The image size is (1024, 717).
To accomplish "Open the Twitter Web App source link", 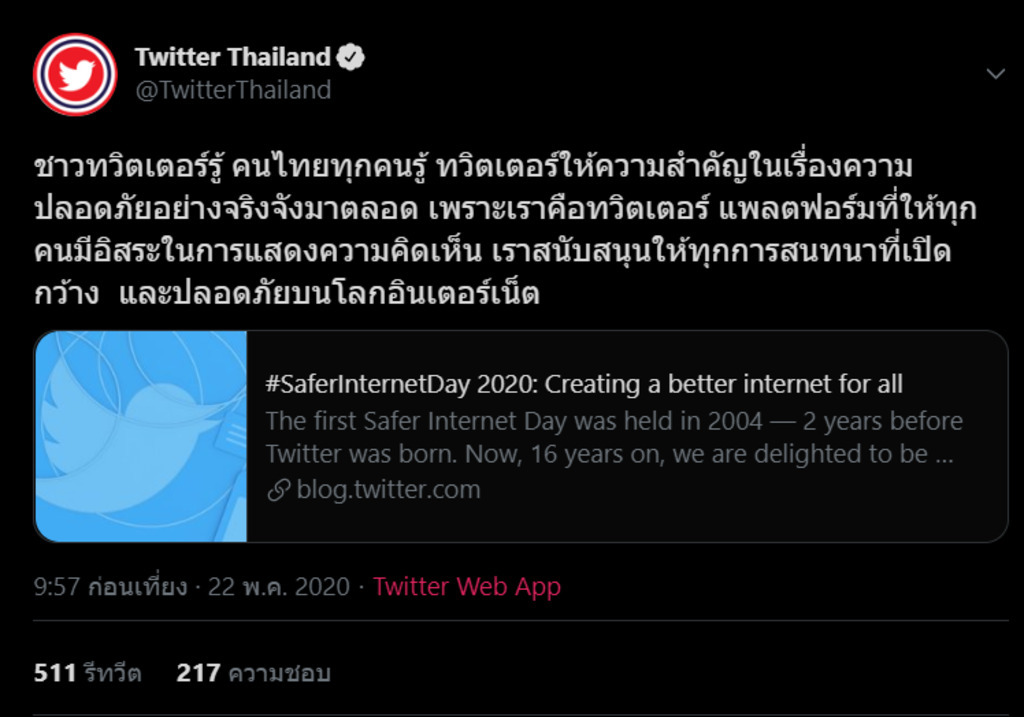I will [467, 587].
